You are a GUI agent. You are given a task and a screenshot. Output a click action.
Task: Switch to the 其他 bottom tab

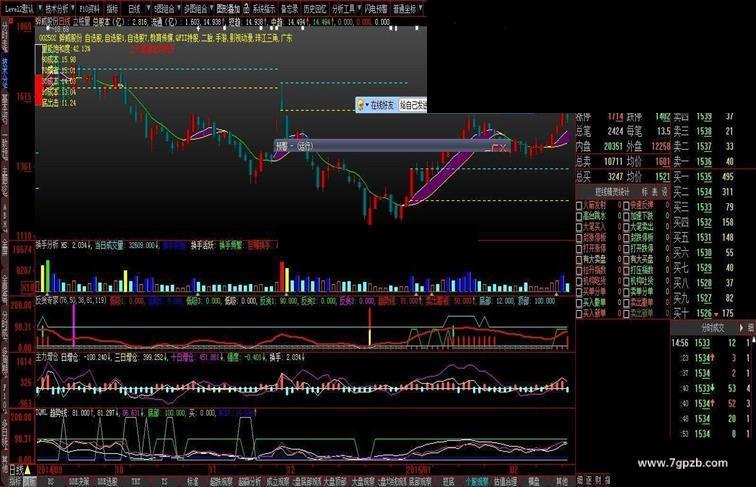[562, 482]
